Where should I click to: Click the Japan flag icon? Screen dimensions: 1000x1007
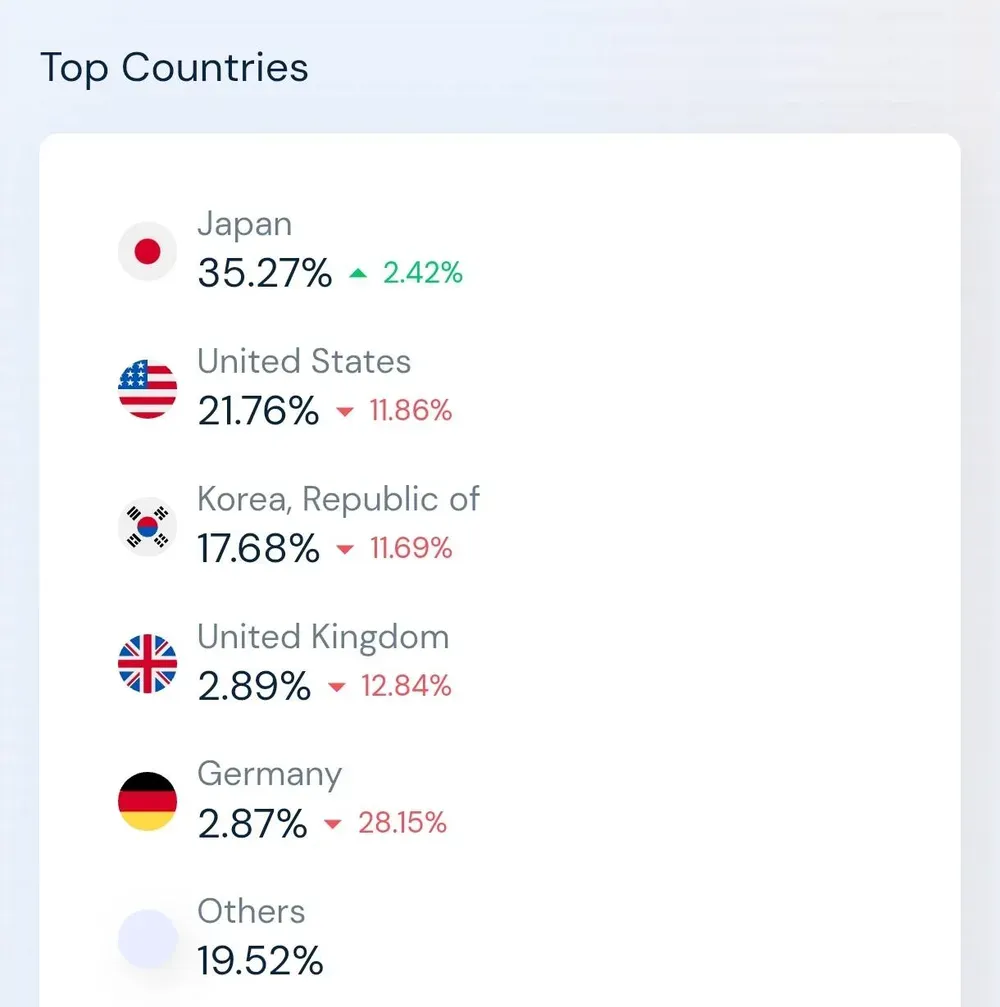(x=147, y=251)
